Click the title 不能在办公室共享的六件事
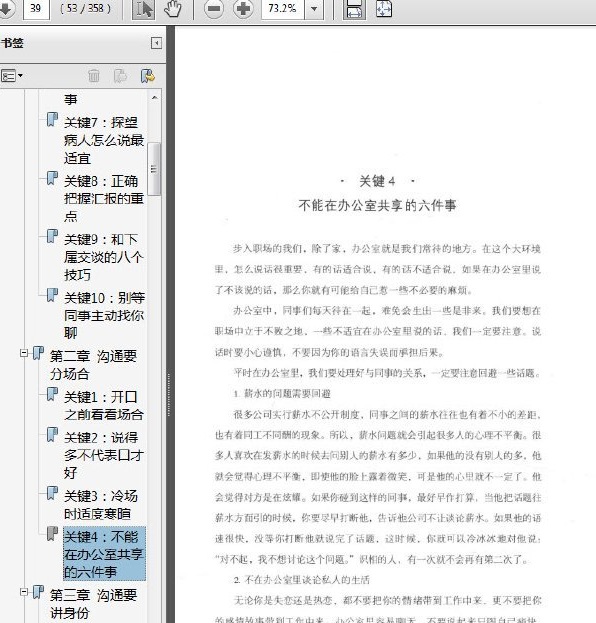This screenshot has height=623, width=596. [x=377, y=205]
